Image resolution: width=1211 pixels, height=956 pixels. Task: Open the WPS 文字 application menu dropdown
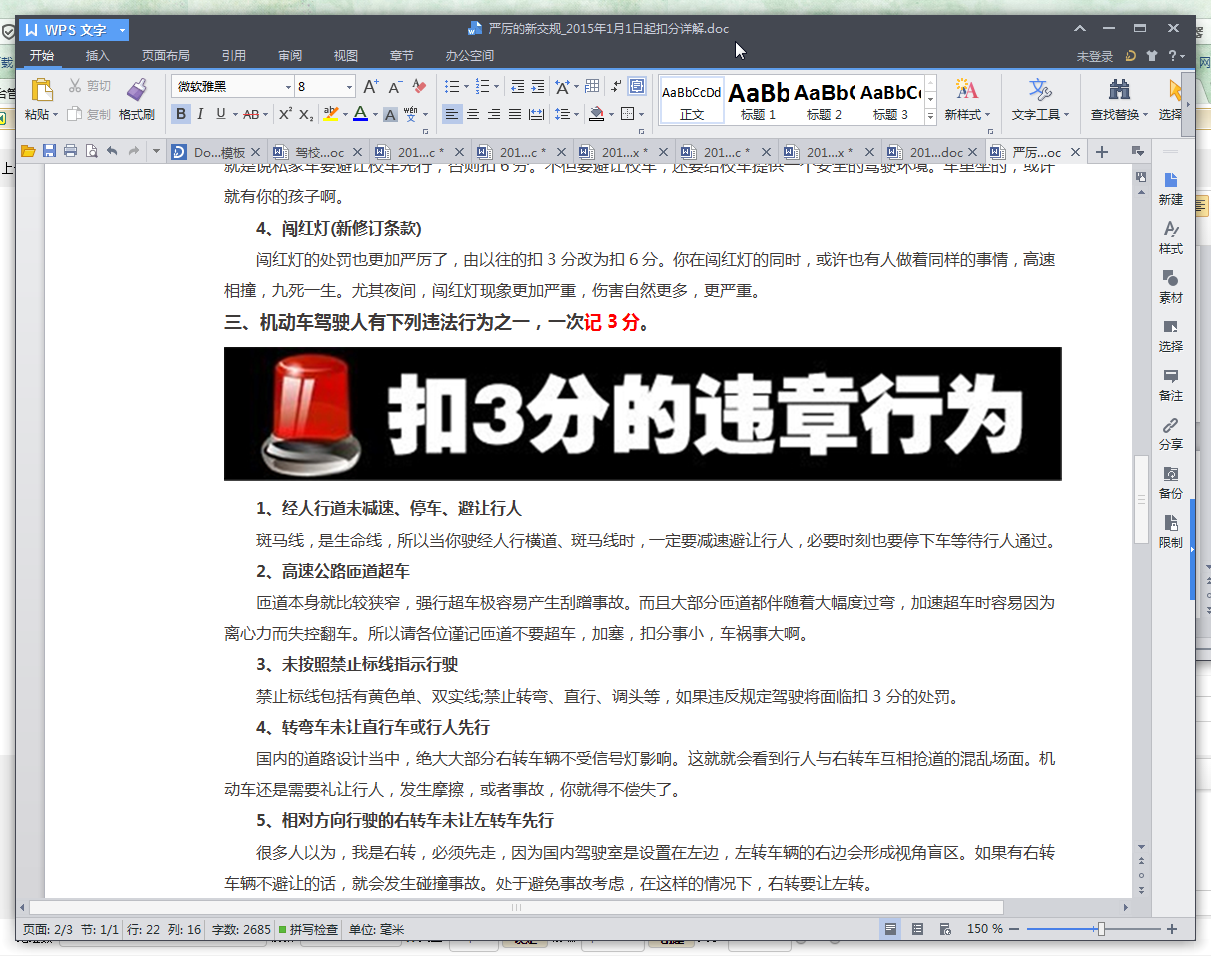click(x=122, y=30)
